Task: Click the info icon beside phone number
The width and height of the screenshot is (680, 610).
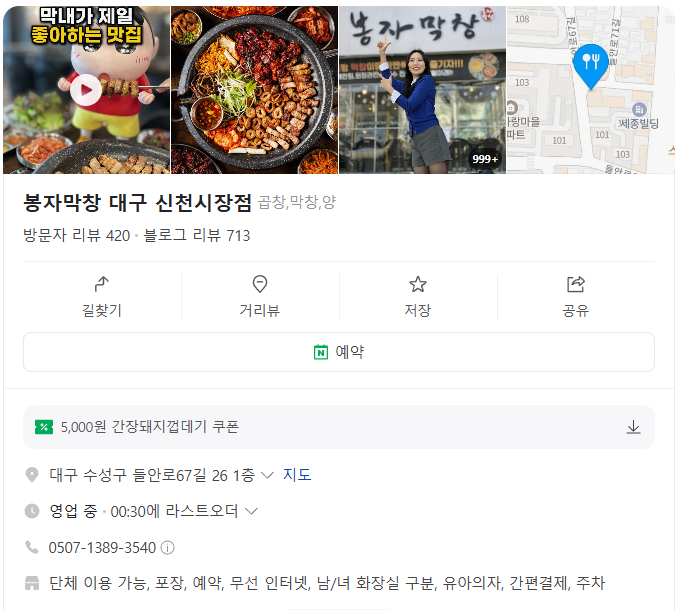Action: 167,548
